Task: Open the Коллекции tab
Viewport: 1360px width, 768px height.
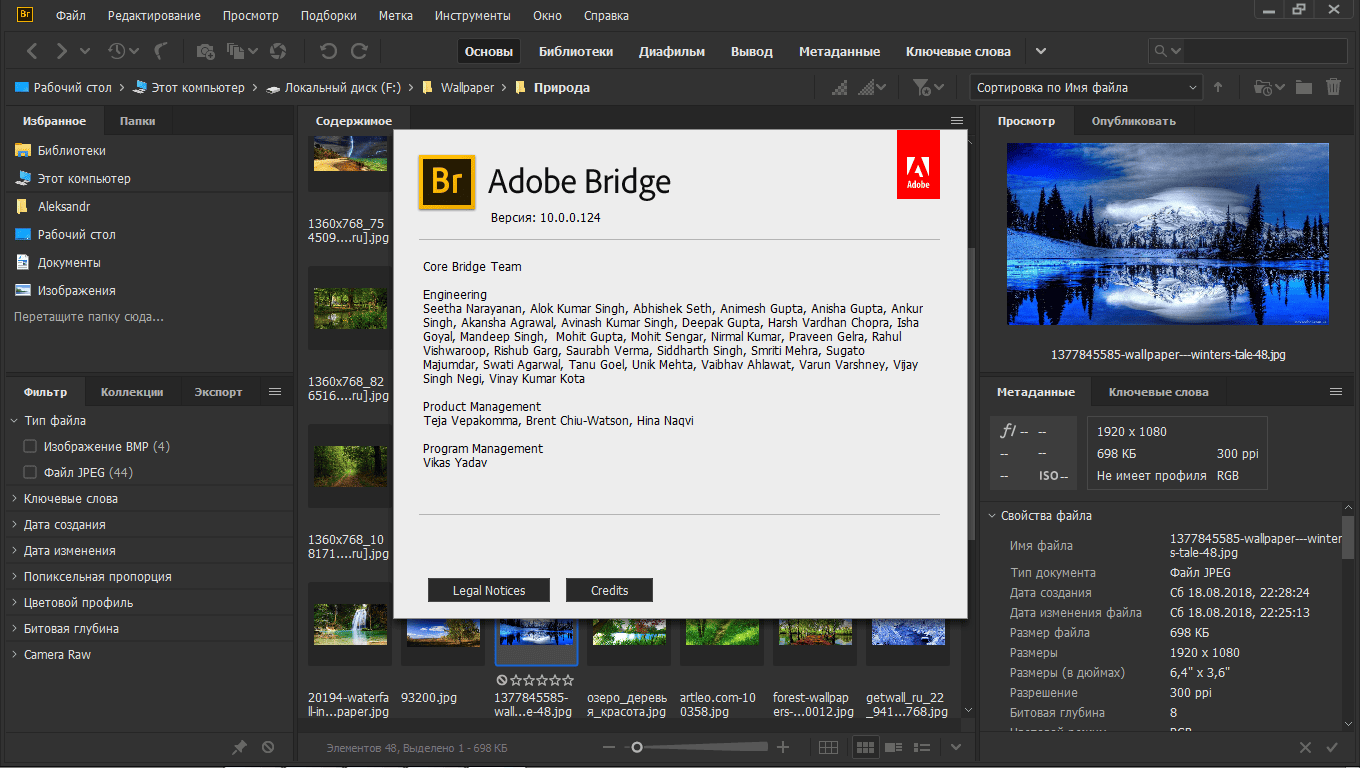Action: 132,392
